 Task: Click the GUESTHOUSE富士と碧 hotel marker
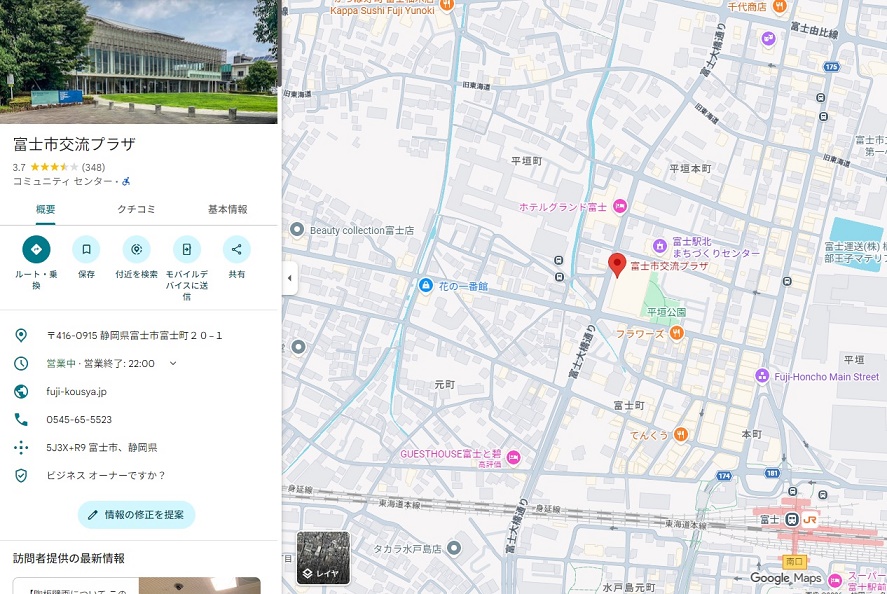tap(513, 458)
